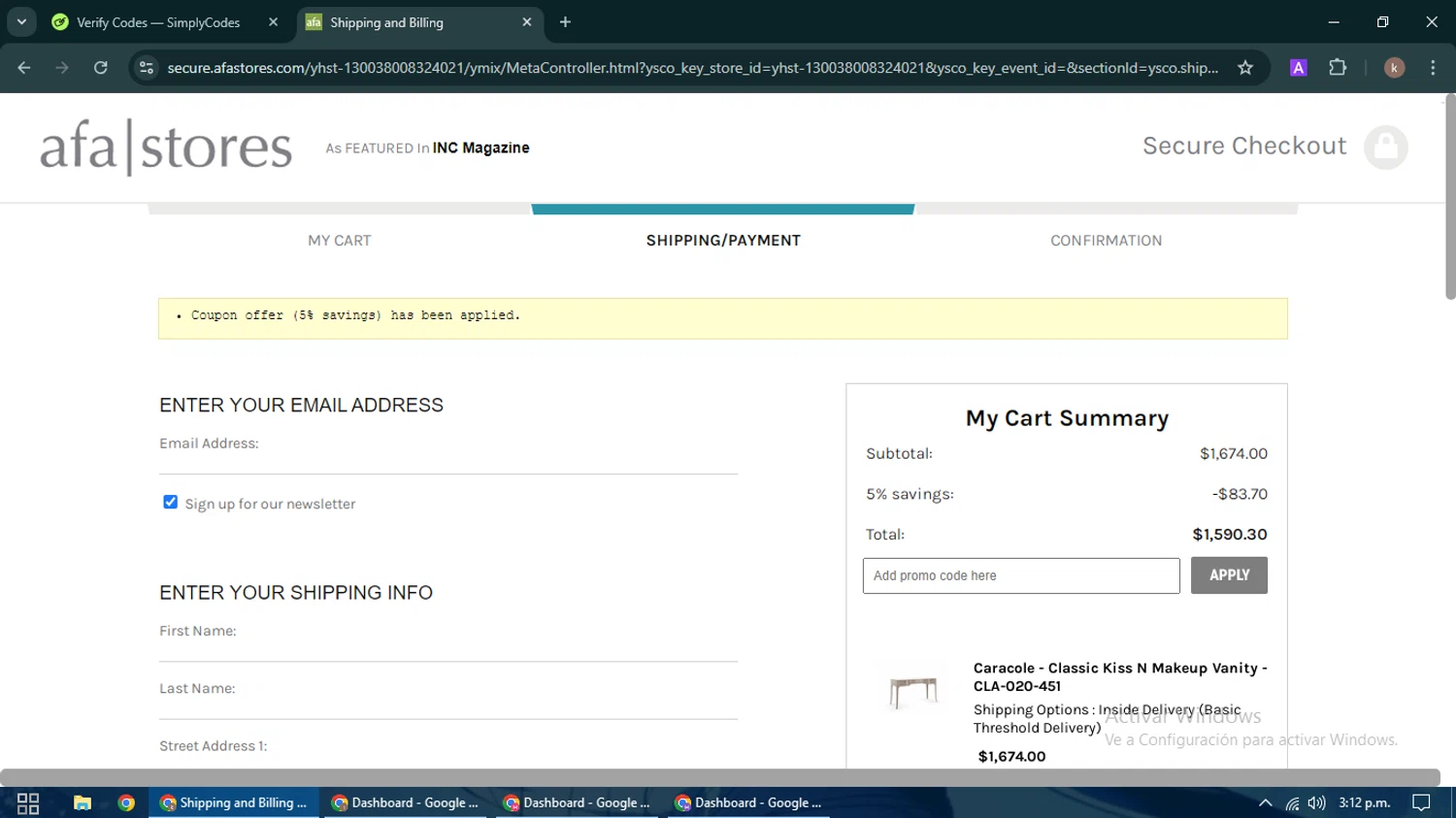The image size is (1456, 818).
Task: Open volume control tray icon
Action: click(x=1316, y=802)
